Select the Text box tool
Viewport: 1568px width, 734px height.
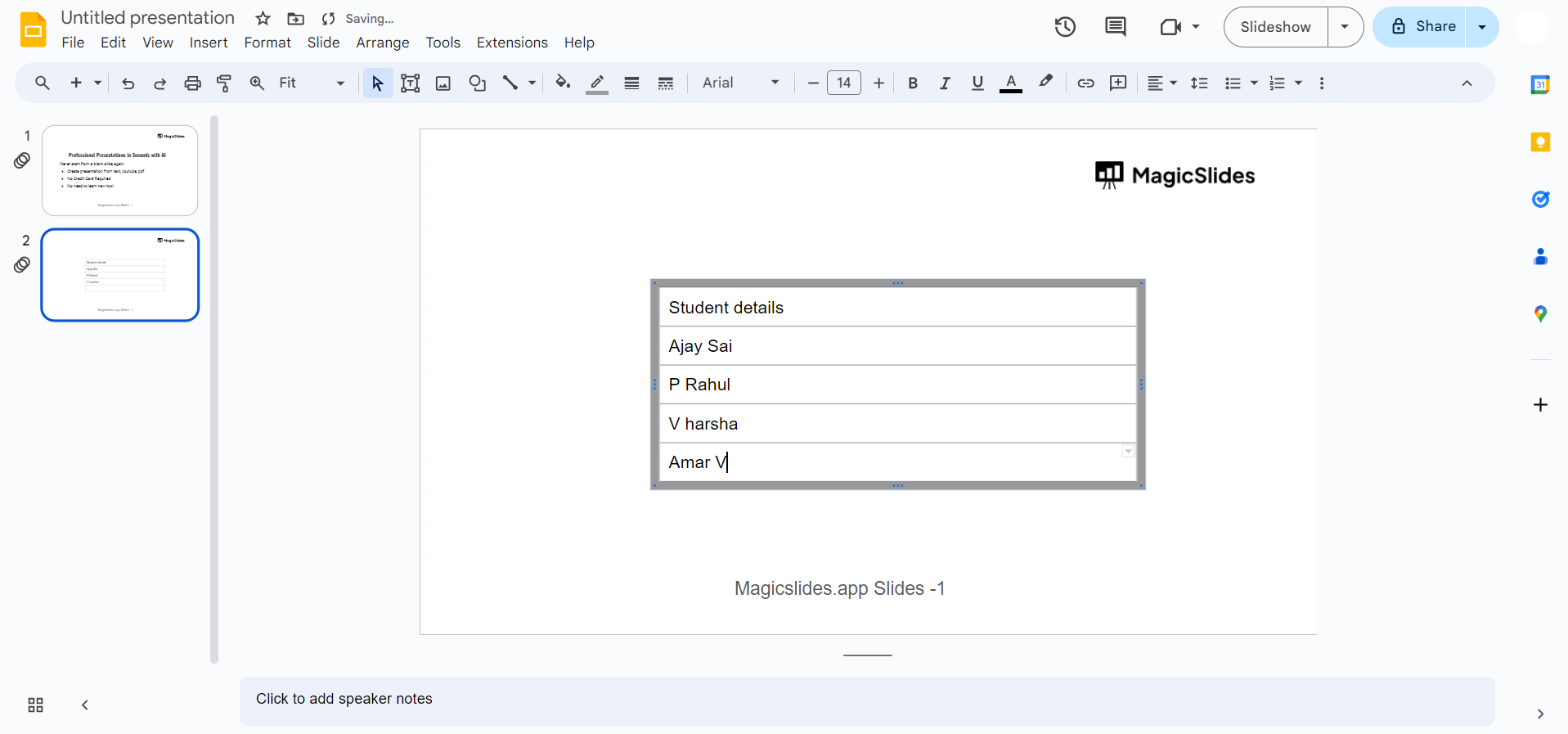(411, 83)
